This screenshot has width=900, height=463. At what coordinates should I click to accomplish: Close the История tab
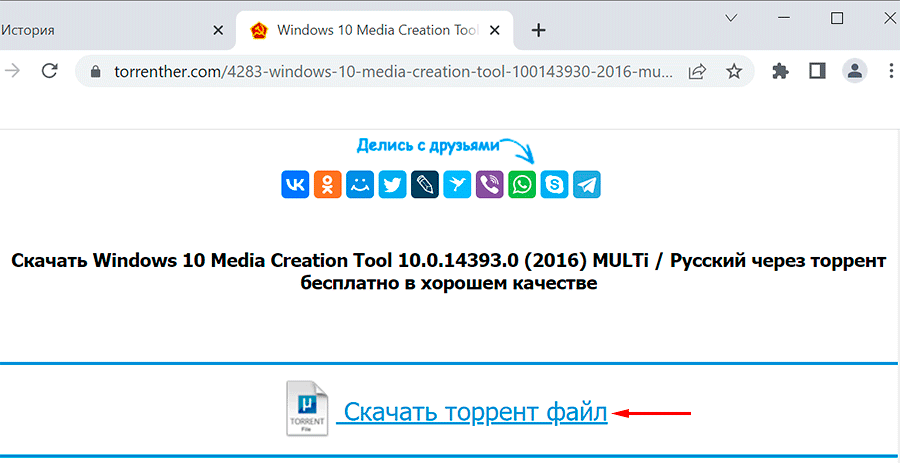(x=218, y=30)
